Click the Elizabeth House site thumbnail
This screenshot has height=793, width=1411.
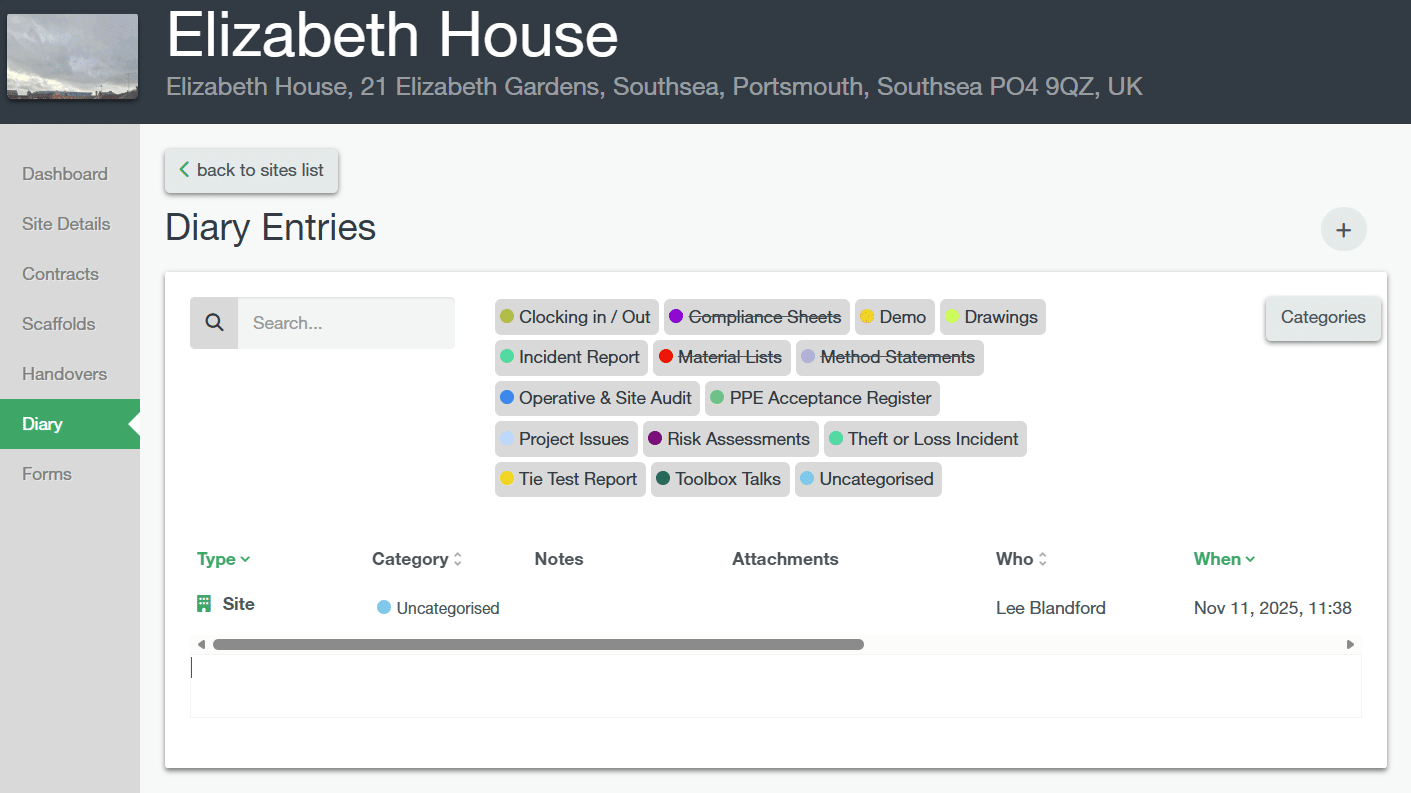(72, 57)
